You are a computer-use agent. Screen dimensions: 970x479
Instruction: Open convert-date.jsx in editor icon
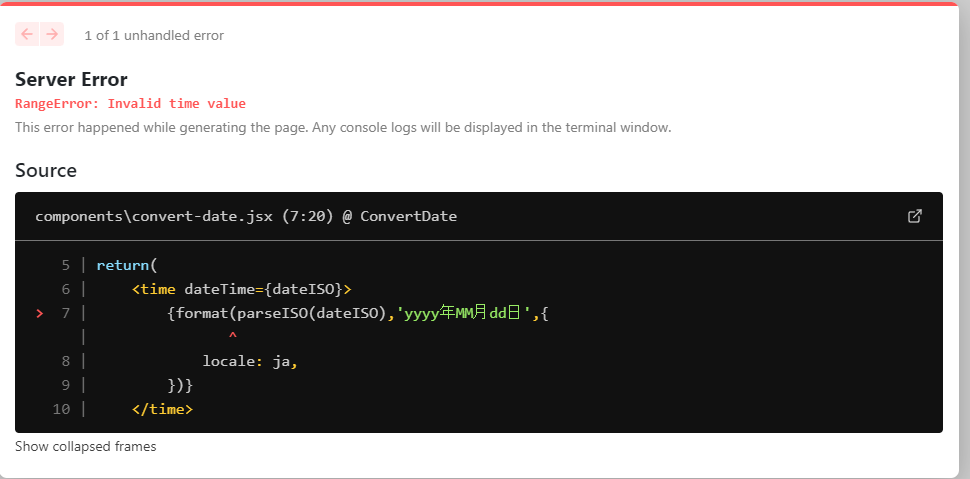pyautogui.click(x=914, y=216)
